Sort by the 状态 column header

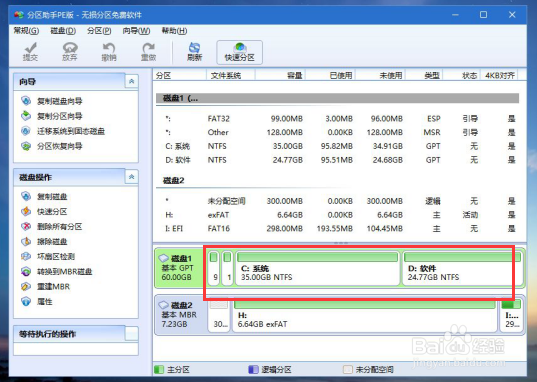tap(462, 75)
